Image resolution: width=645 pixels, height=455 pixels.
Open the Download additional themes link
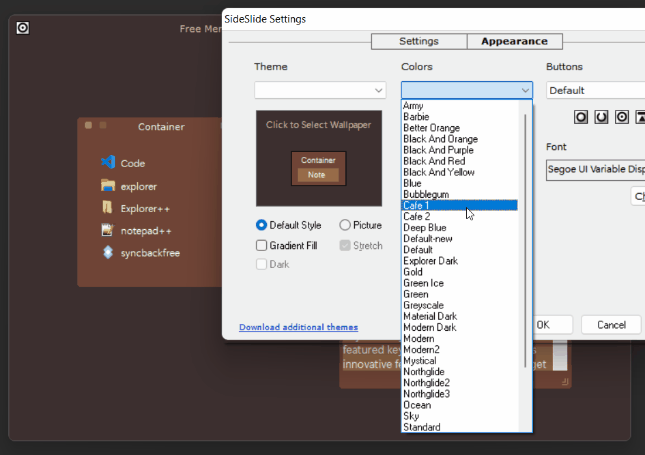pyautogui.click(x=298, y=327)
